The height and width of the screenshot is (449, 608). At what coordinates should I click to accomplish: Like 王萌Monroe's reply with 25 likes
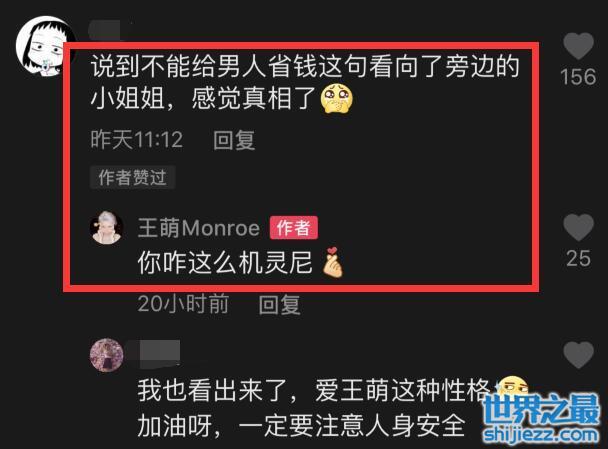[578, 227]
